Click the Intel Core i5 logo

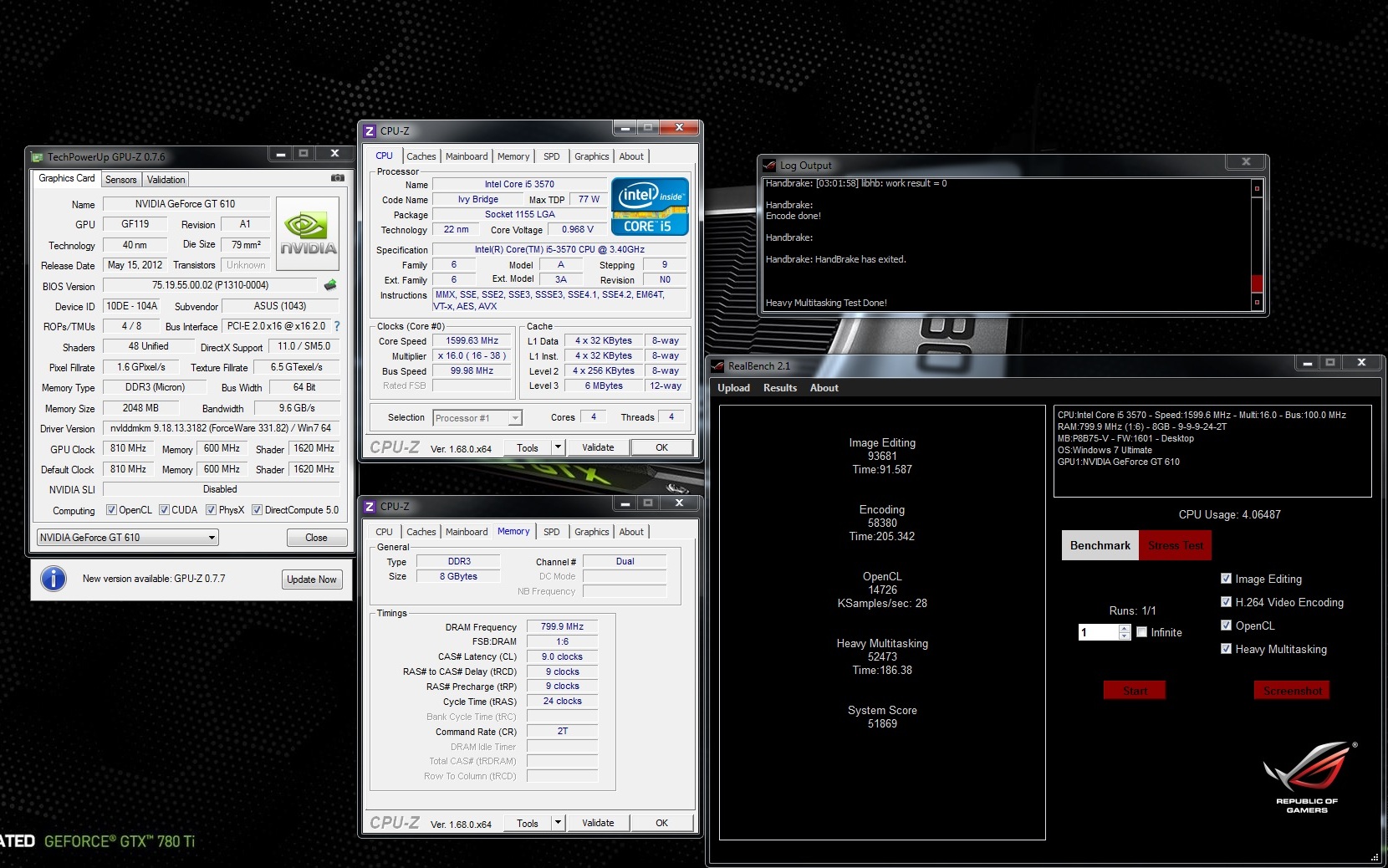coord(650,206)
